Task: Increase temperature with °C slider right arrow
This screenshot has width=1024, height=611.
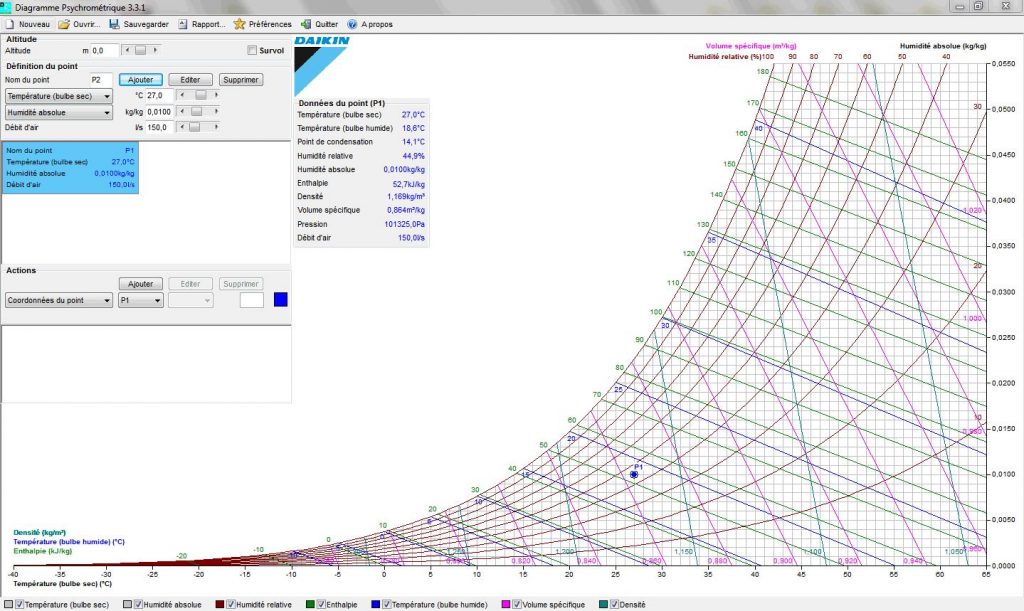Action: click(x=216, y=95)
